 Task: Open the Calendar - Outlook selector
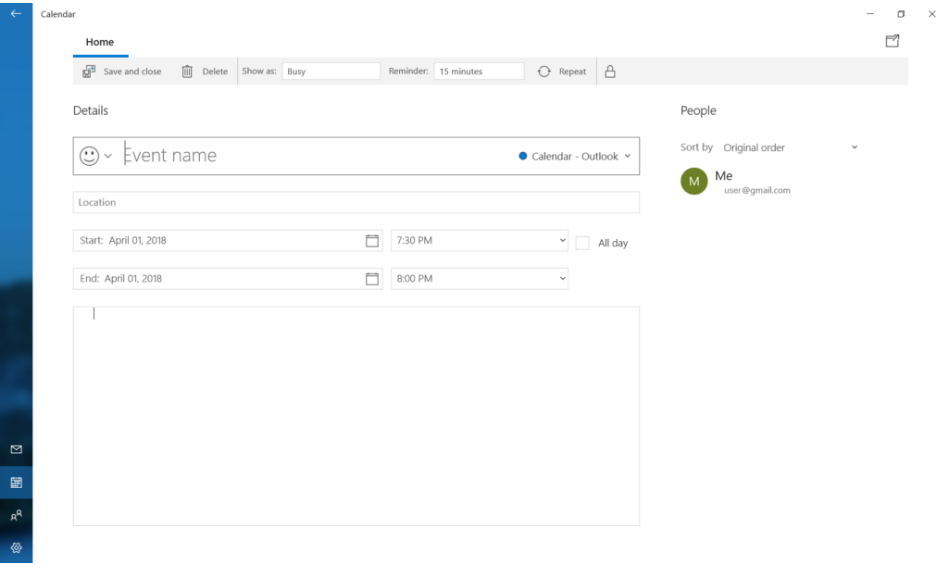575,156
